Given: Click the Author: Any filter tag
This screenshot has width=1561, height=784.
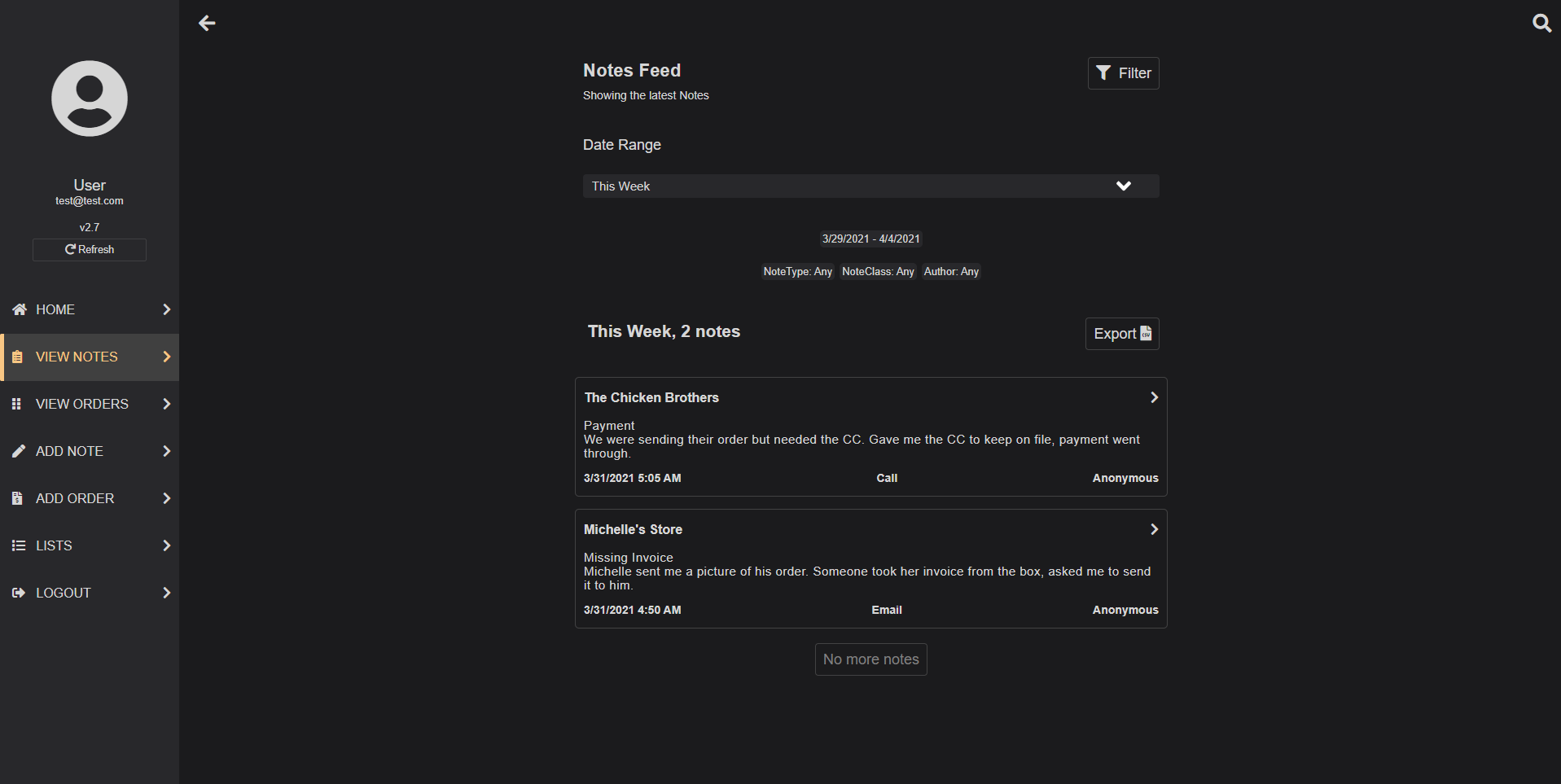Looking at the screenshot, I should (951, 272).
